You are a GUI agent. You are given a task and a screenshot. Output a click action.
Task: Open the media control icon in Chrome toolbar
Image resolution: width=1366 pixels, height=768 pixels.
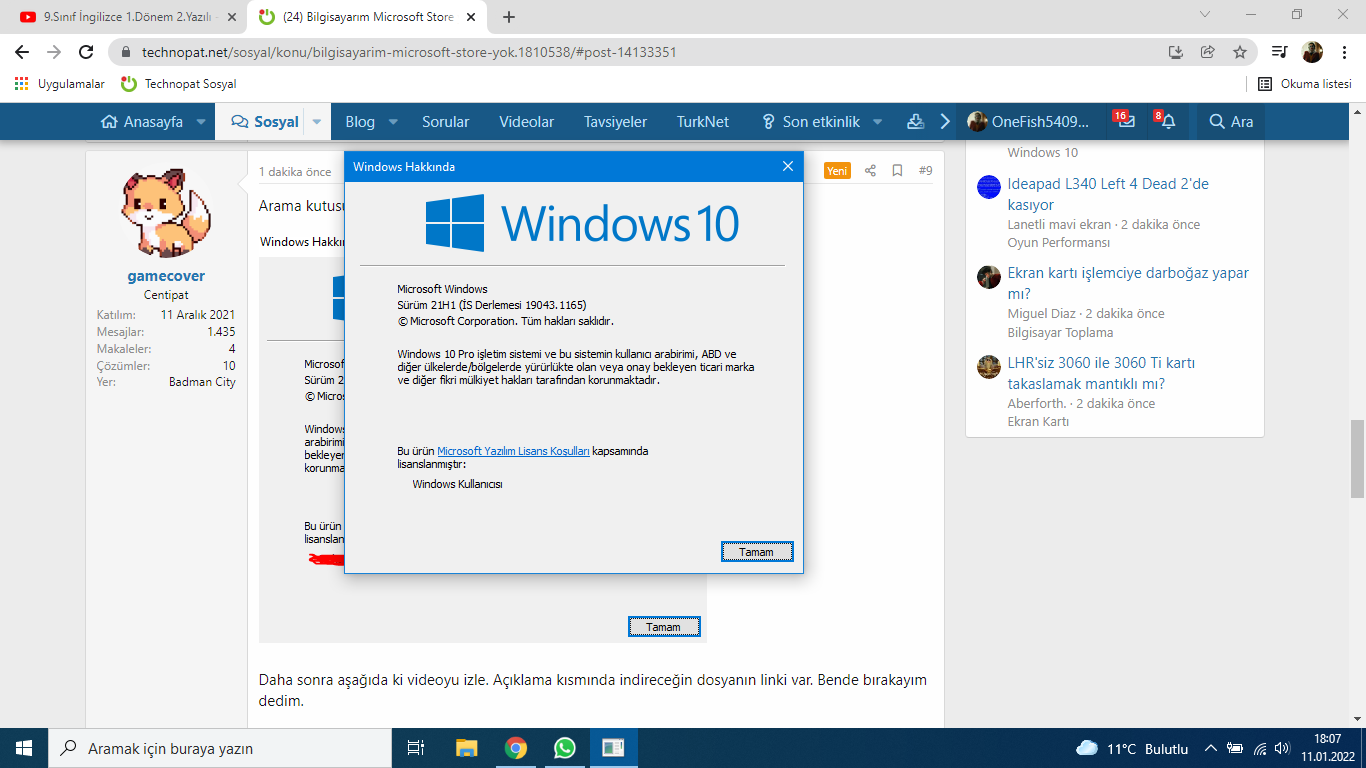point(1280,52)
